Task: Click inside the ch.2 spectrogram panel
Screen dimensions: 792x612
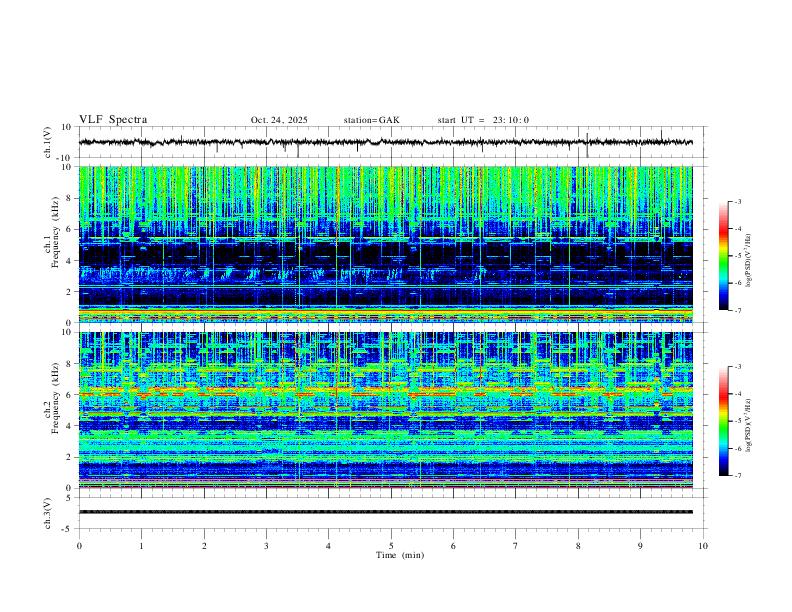Action: [x=386, y=410]
